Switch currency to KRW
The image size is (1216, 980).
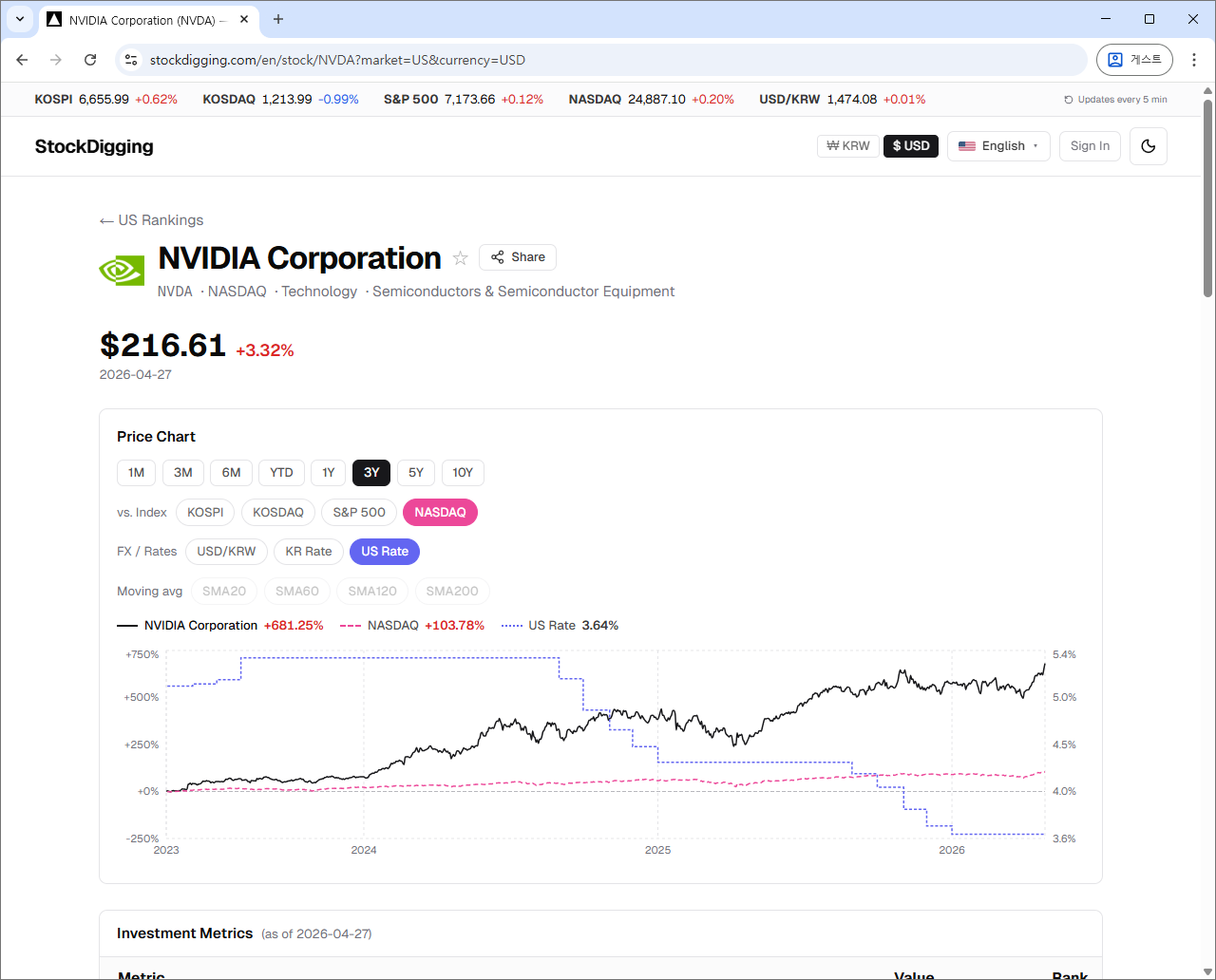pos(848,146)
